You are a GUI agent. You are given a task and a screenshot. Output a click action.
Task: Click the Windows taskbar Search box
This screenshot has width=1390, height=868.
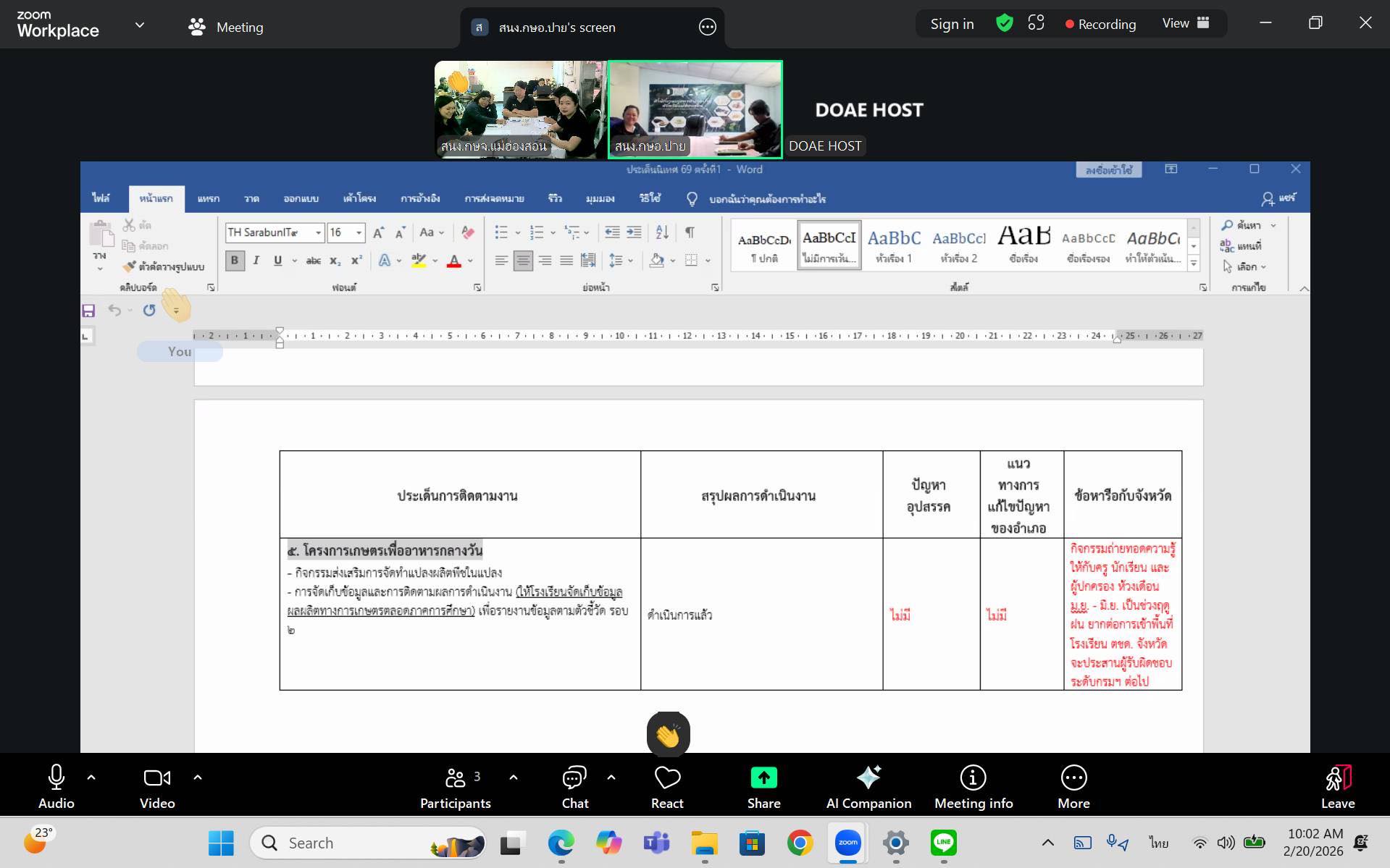tap(368, 843)
